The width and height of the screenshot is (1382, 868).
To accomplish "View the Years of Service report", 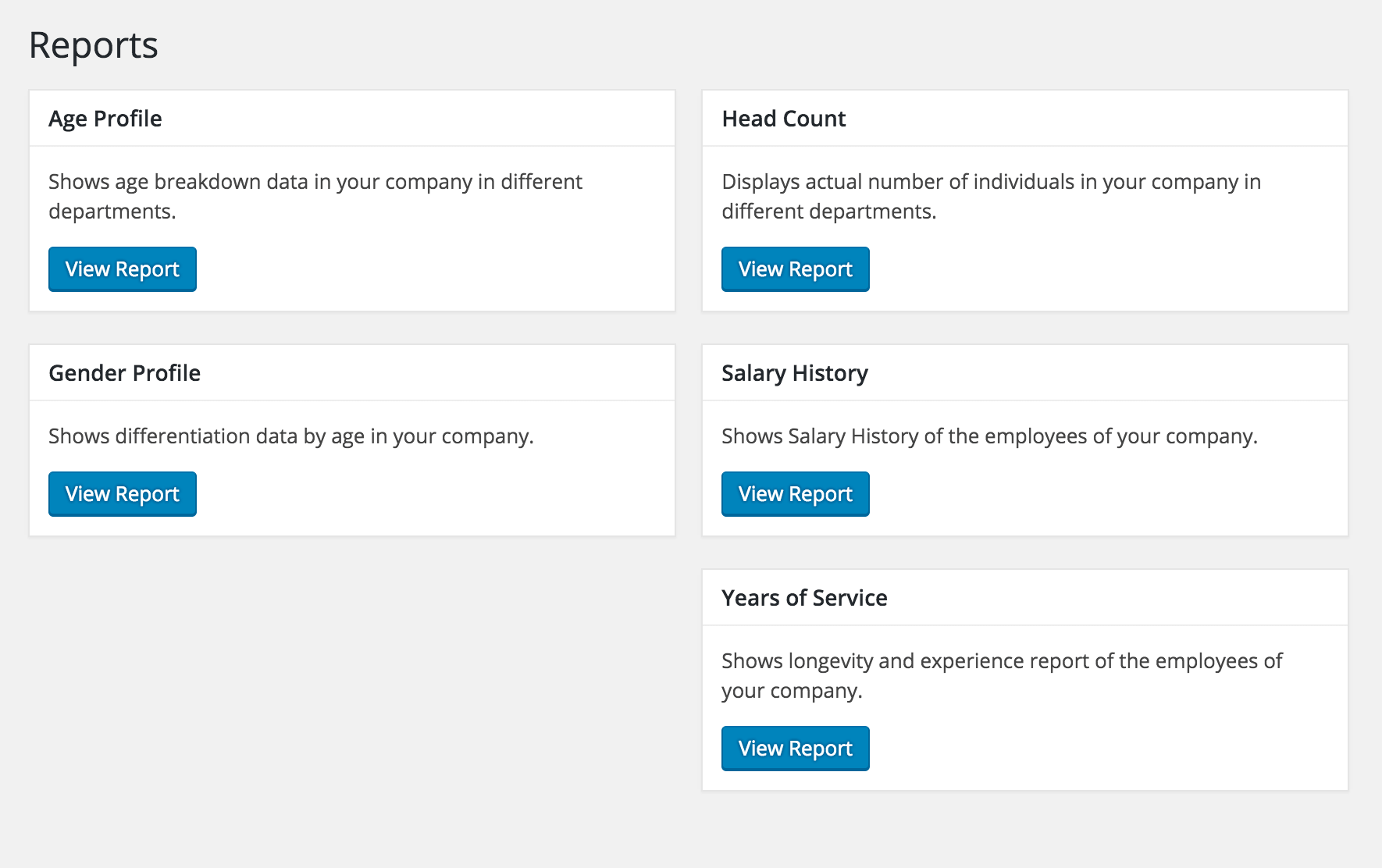I will point(795,749).
